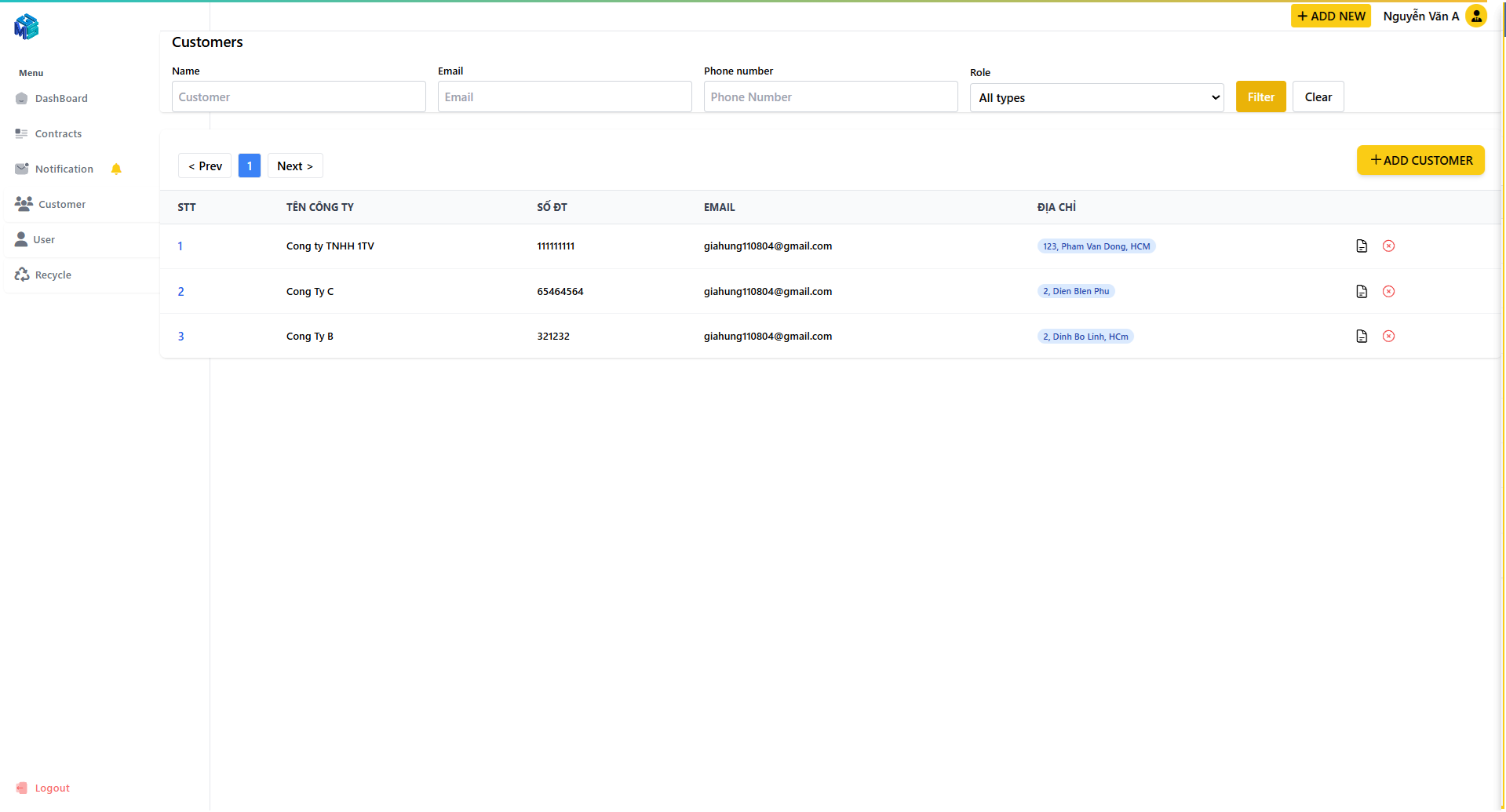Go to the Next page
Image resolution: width=1506 pixels, height=812 pixels.
click(295, 166)
